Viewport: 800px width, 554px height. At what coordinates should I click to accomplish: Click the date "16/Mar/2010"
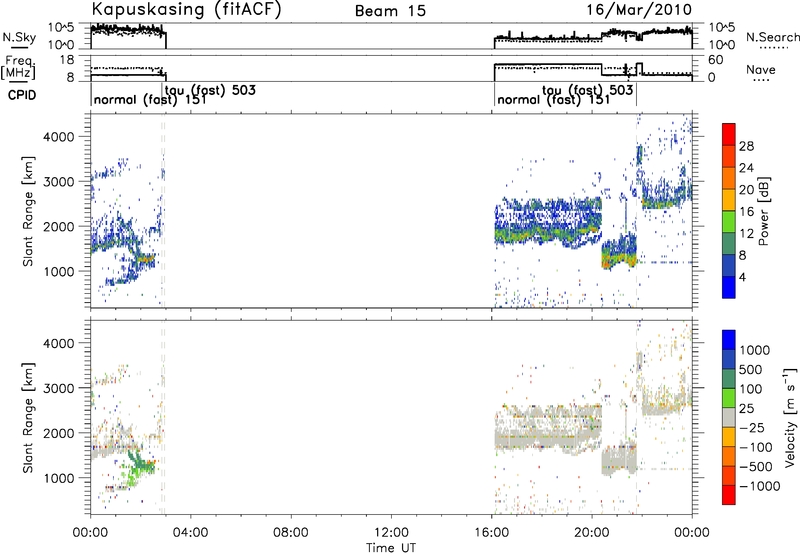tap(639, 10)
